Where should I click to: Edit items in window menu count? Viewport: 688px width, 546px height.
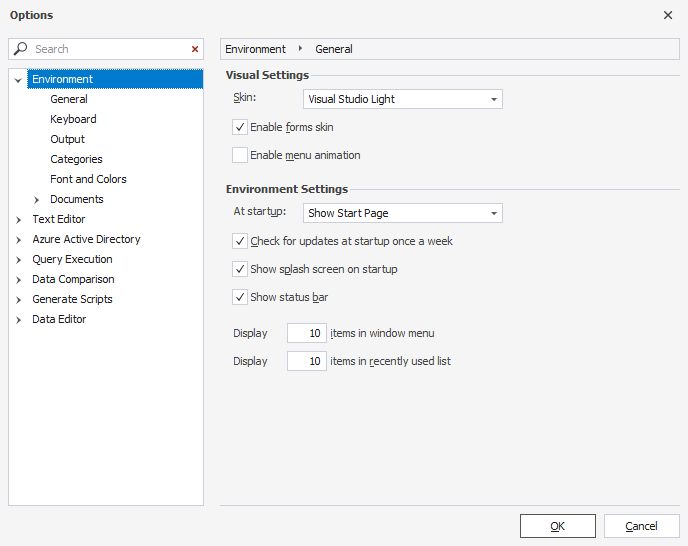(307, 333)
